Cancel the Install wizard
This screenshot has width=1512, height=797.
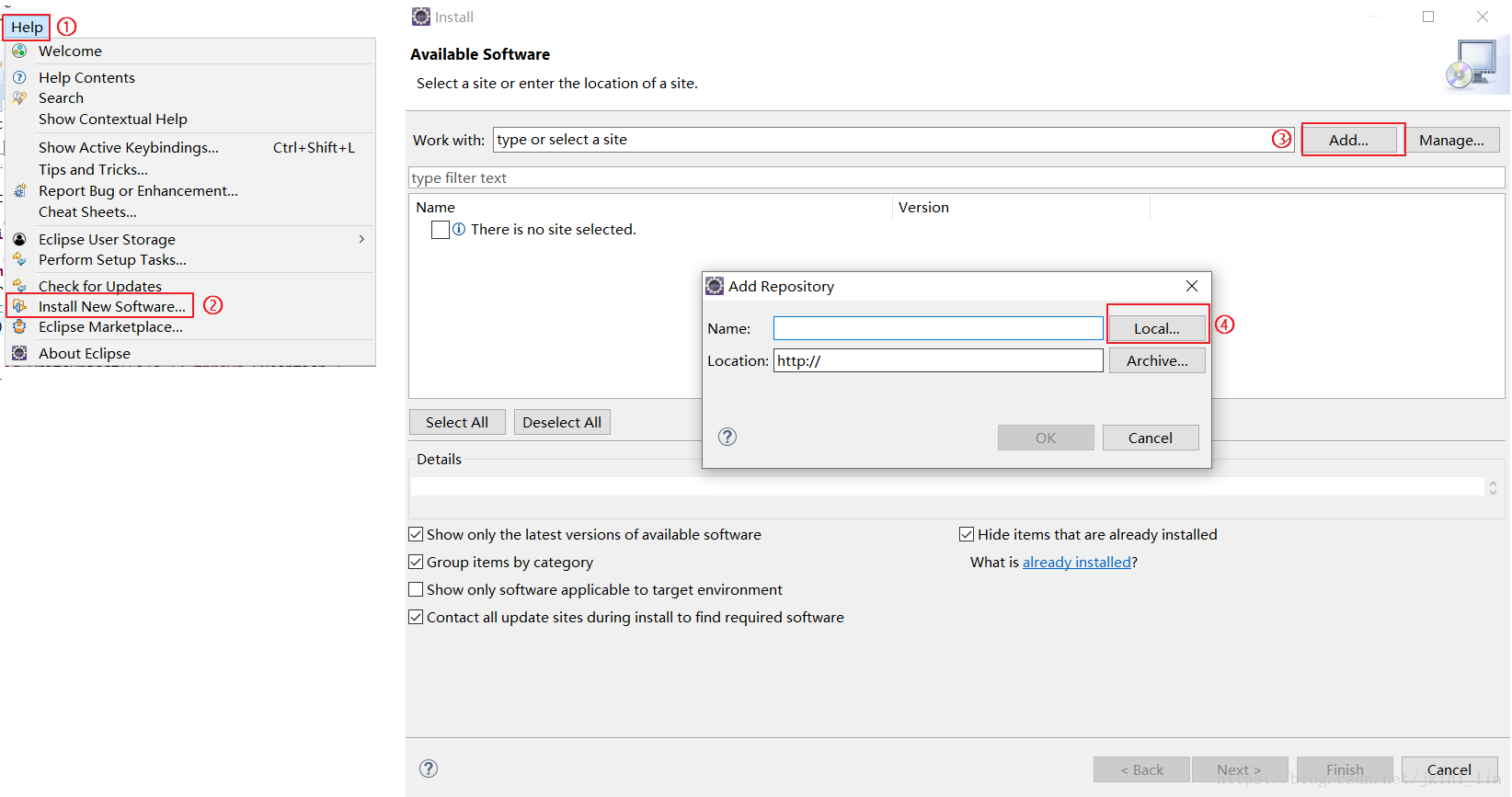[1449, 769]
